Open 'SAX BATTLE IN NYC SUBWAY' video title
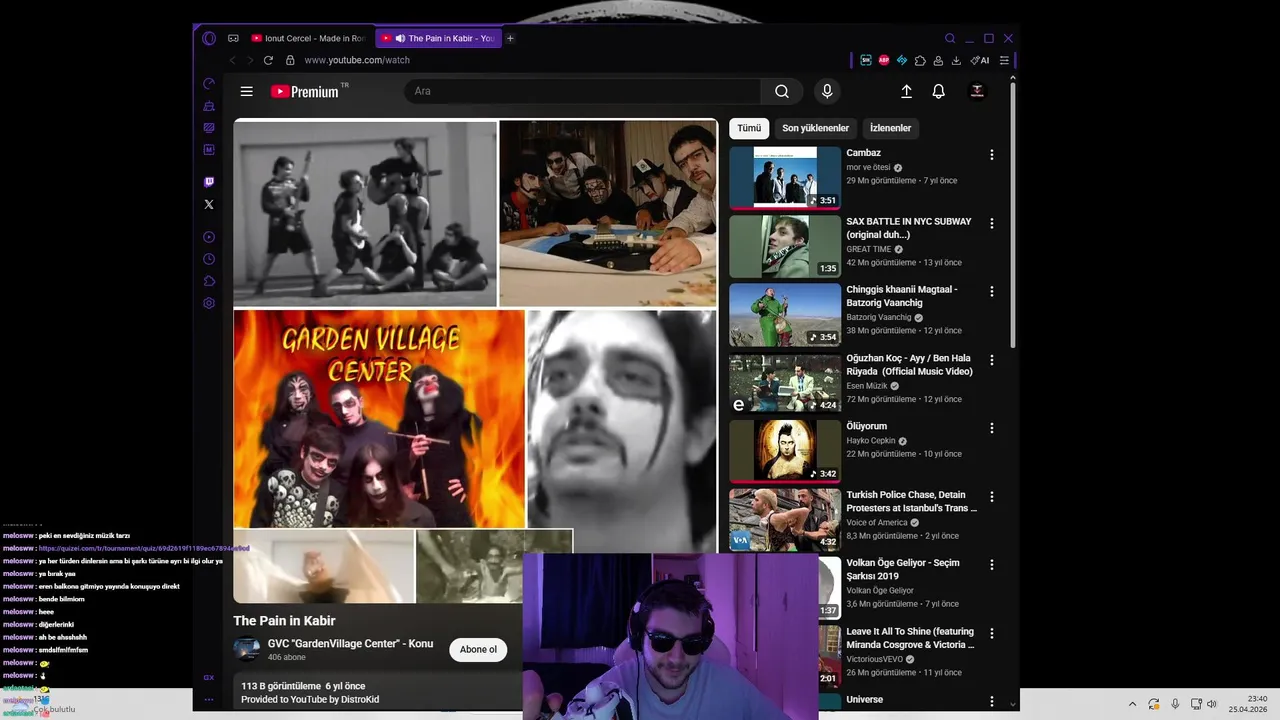 [908, 228]
